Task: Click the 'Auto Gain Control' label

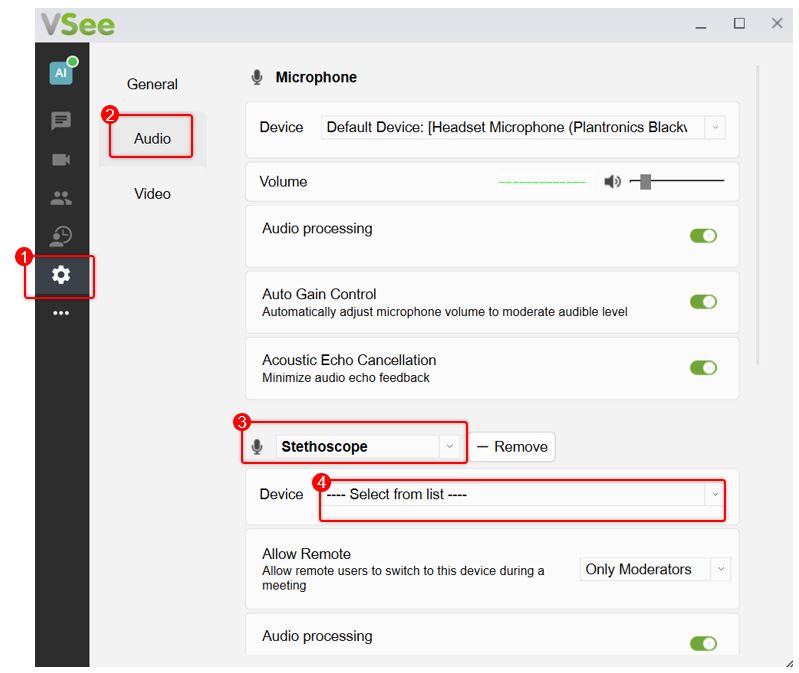Action: (x=319, y=294)
